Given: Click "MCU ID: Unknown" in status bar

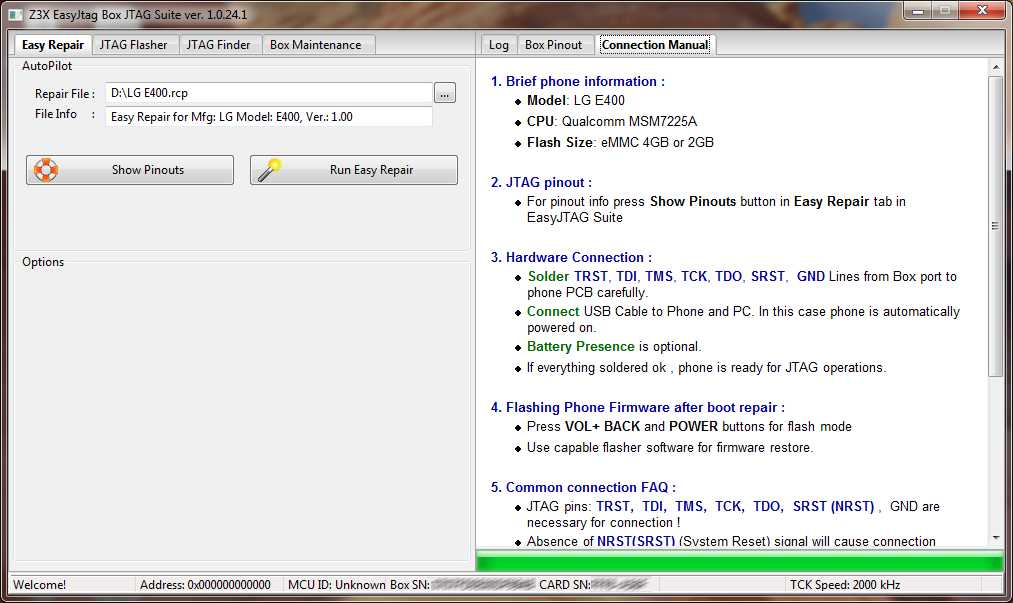Looking at the screenshot, I should coord(337,585).
